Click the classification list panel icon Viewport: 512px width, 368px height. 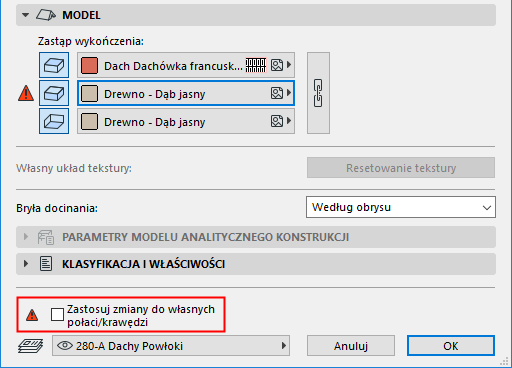tap(46, 264)
